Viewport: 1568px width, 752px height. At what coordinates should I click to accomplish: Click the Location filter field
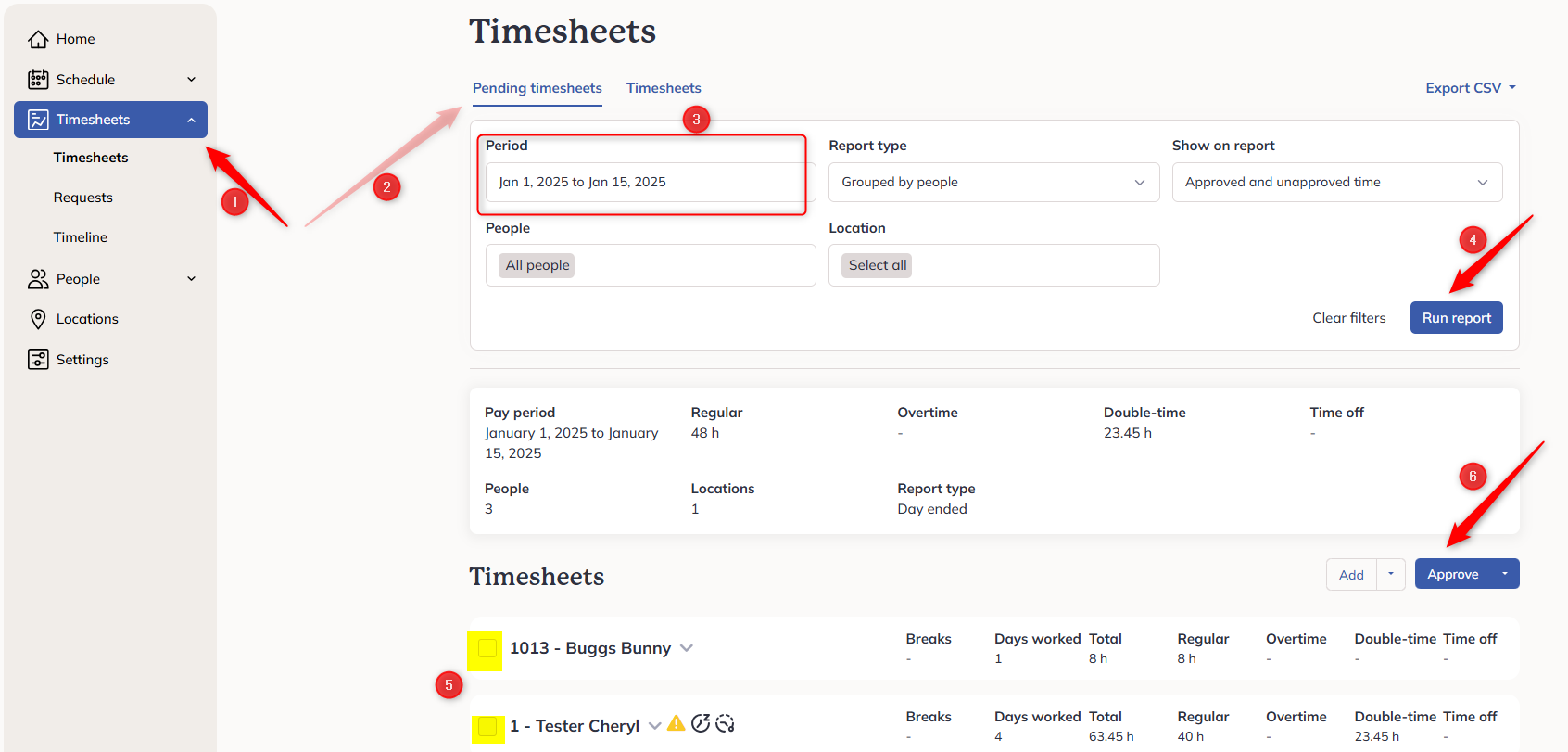coord(993,265)
